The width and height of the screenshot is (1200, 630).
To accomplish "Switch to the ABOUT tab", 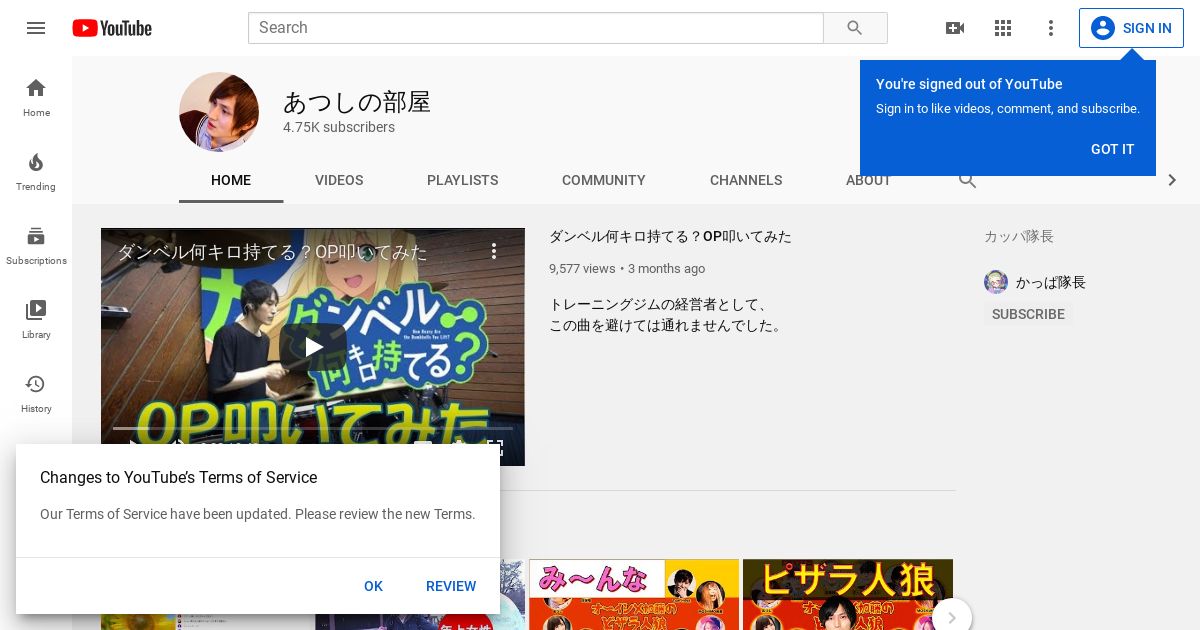I will coord(868,181).
